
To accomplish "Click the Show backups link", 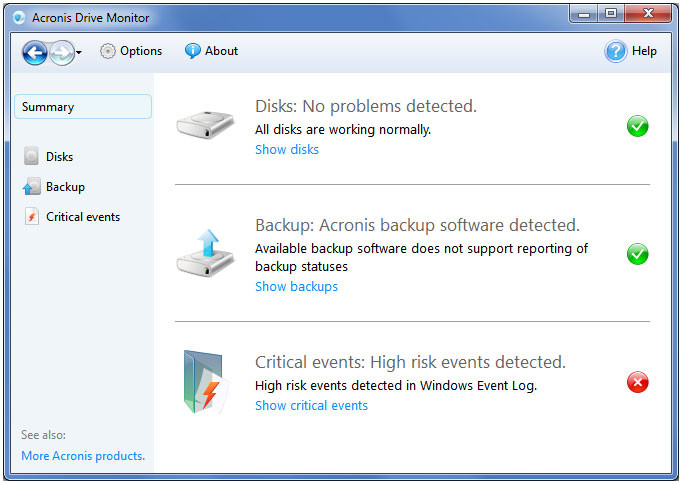I will click(x=296, y=287).
